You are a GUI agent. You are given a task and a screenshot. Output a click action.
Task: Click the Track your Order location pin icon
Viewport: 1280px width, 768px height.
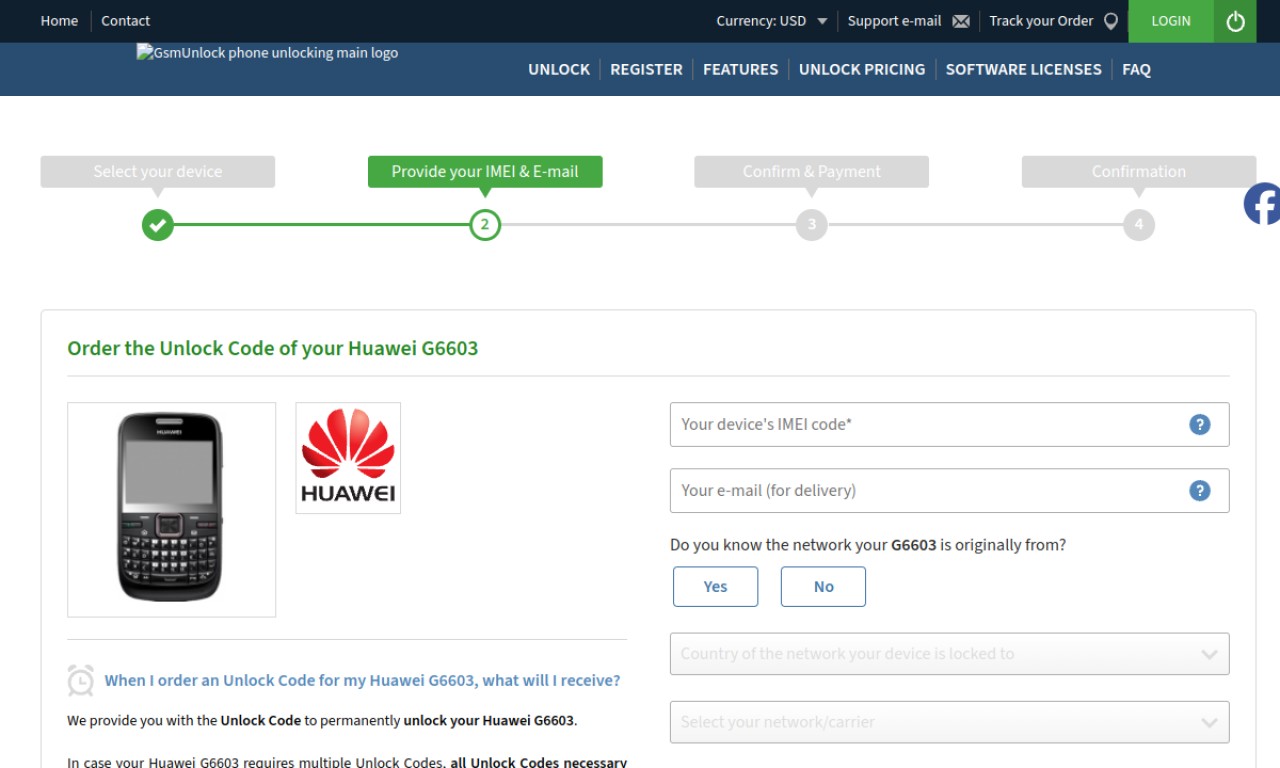(1110, 21)
